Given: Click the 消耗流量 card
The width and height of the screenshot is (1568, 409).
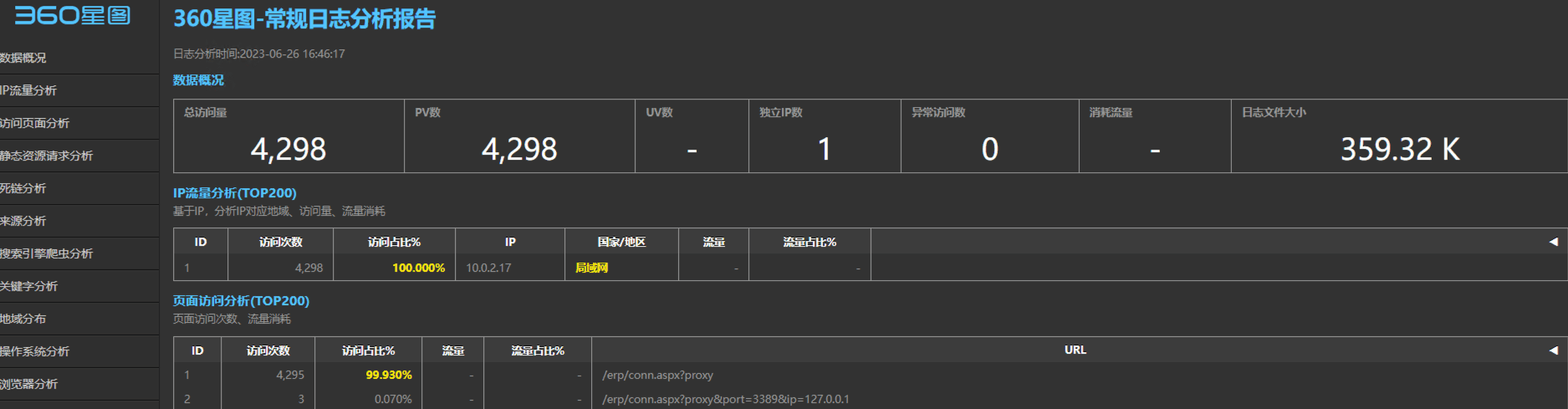Looking at the screenshot, I should click(x=1155, y=136).
